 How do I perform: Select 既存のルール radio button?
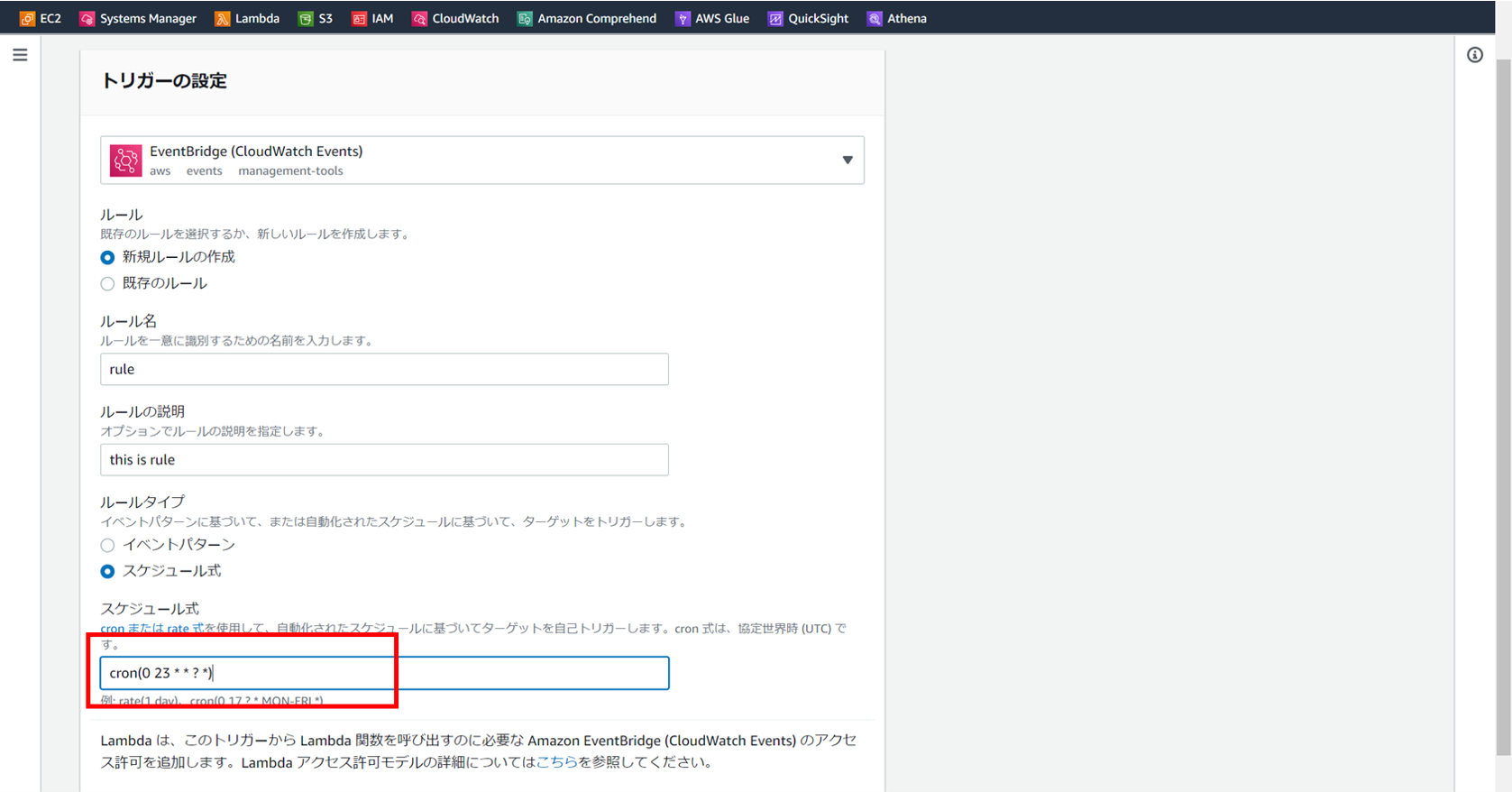107,283
